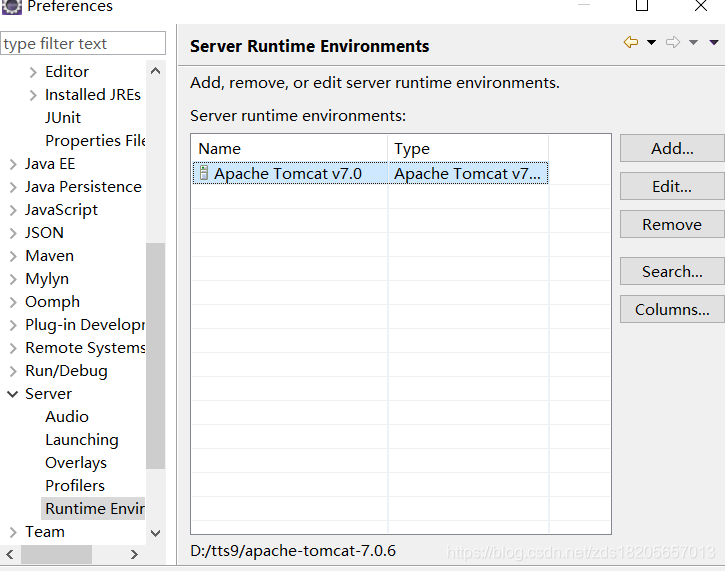
Task: Click the Apache Tomcat server icon in row
Action: 203,173
